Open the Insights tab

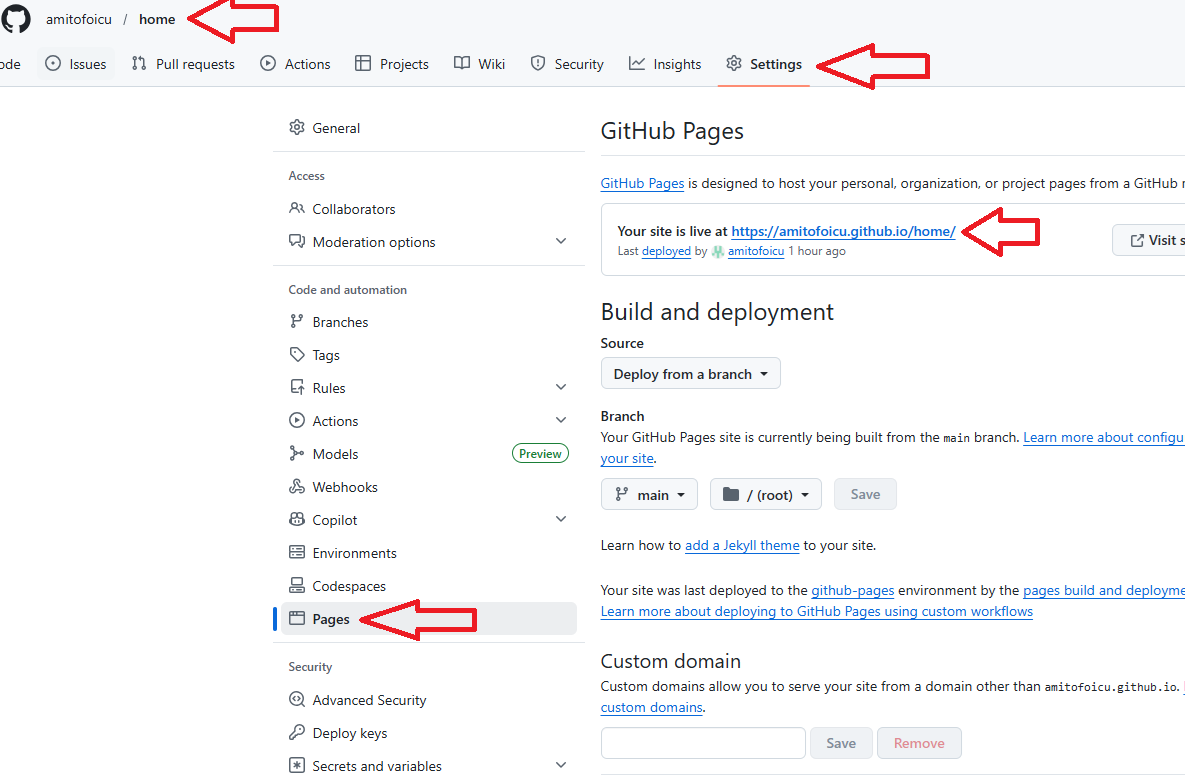[x=665, y=64]
